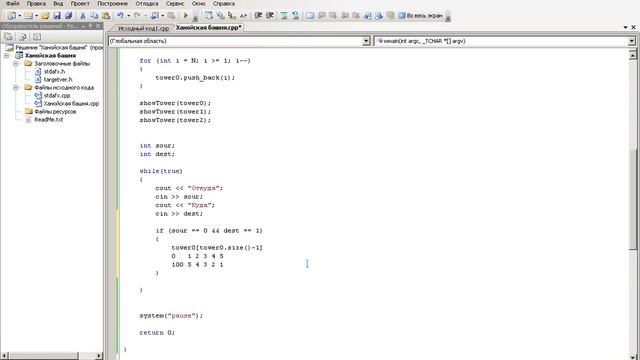Select ReadMe.txt in Solution Explorer
The image size is (640, 360).
[x=49, y=119]
